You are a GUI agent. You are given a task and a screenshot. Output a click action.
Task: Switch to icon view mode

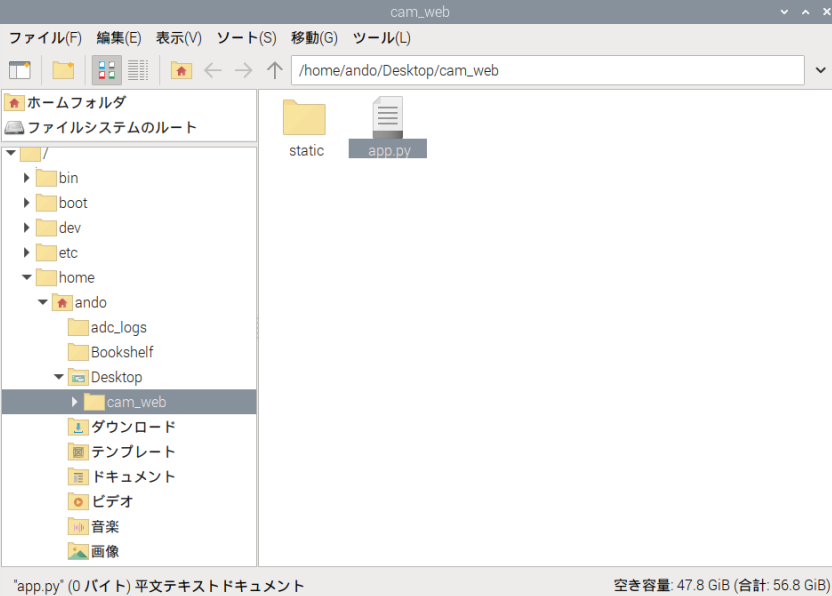[x=107, y=70]
